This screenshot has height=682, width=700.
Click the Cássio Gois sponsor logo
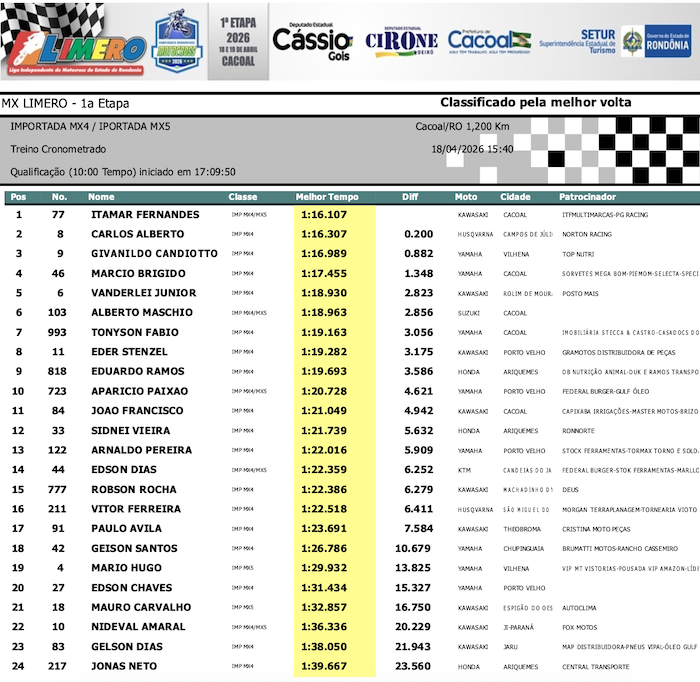[x=312, y=42]
